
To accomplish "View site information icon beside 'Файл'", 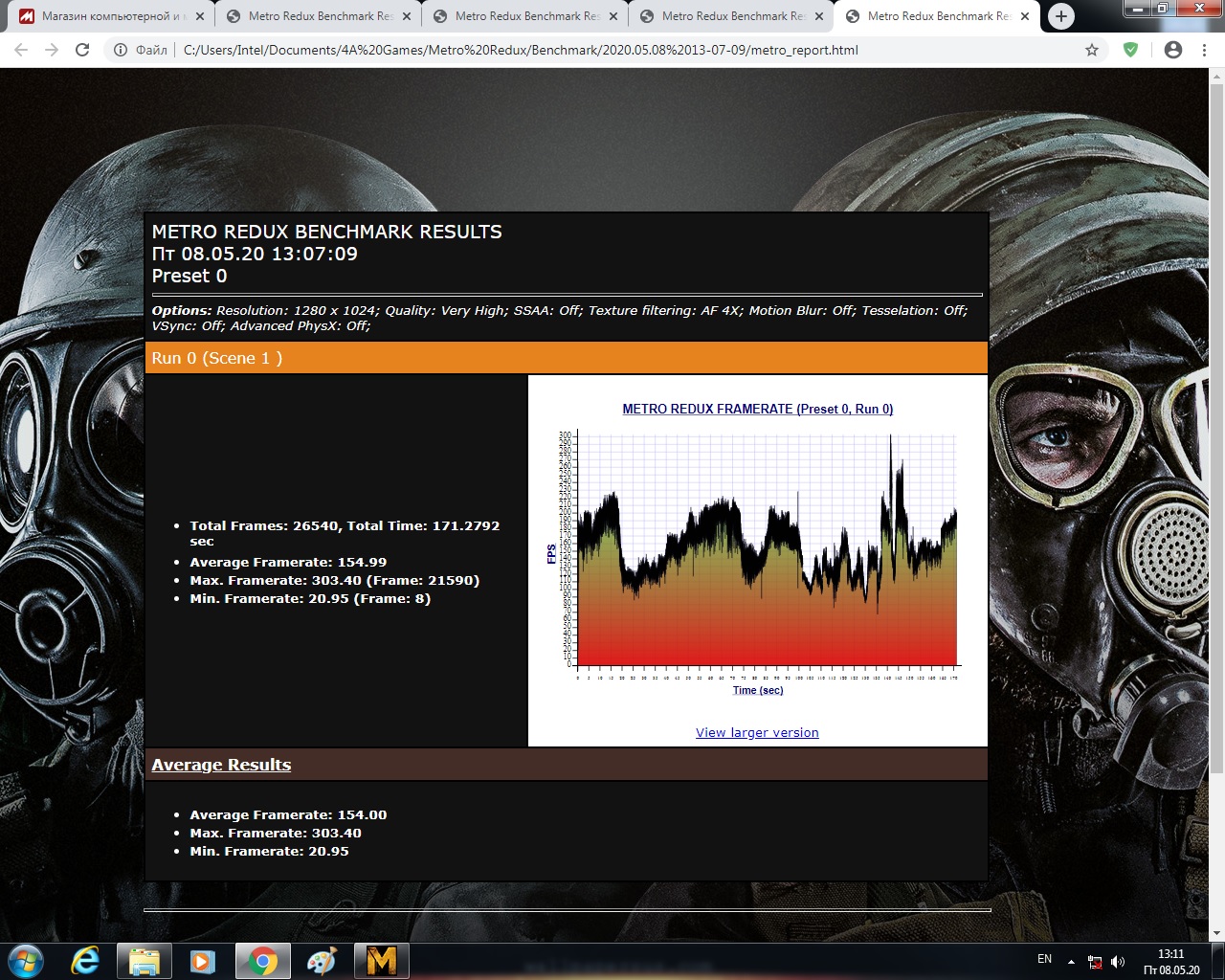I will (x=121, y=50).
